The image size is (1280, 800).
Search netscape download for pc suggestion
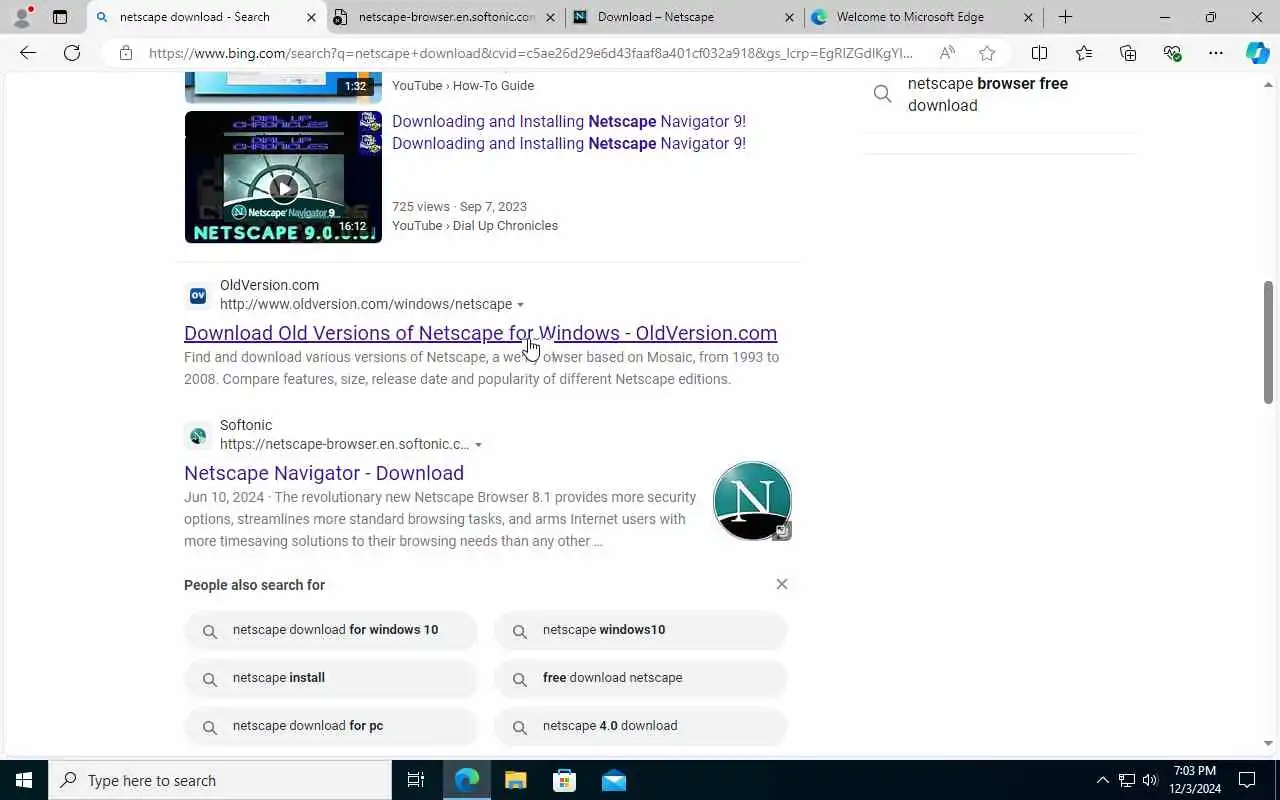tap(331, 727)
